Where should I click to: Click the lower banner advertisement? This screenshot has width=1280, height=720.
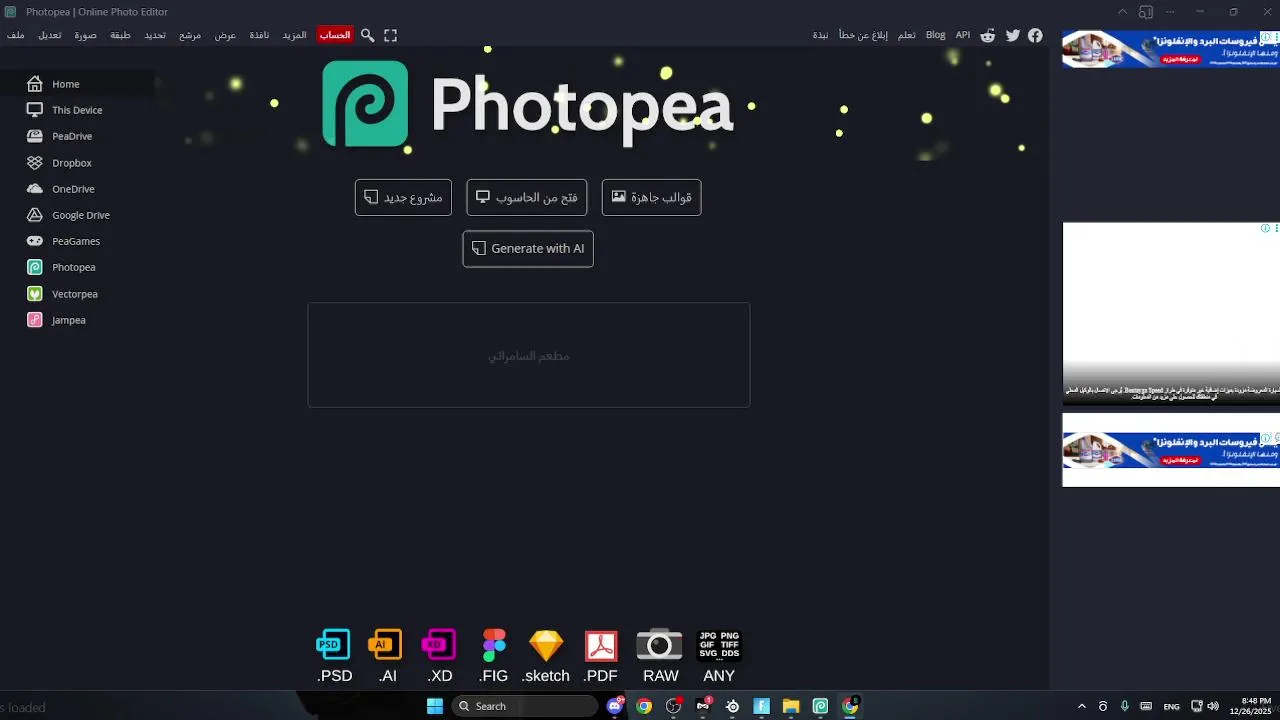(1170, 450)
